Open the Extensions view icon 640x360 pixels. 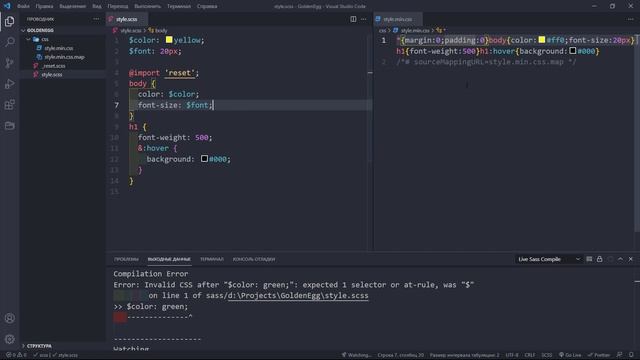(9, 104)
